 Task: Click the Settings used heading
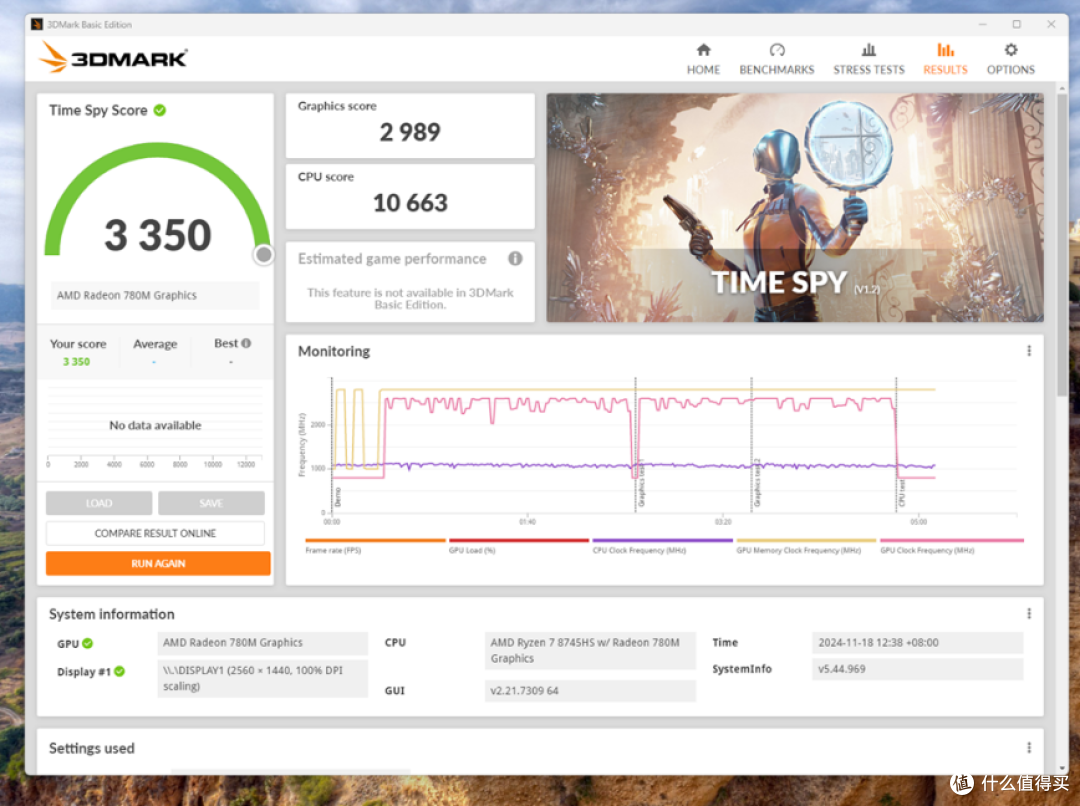[92, 748]
